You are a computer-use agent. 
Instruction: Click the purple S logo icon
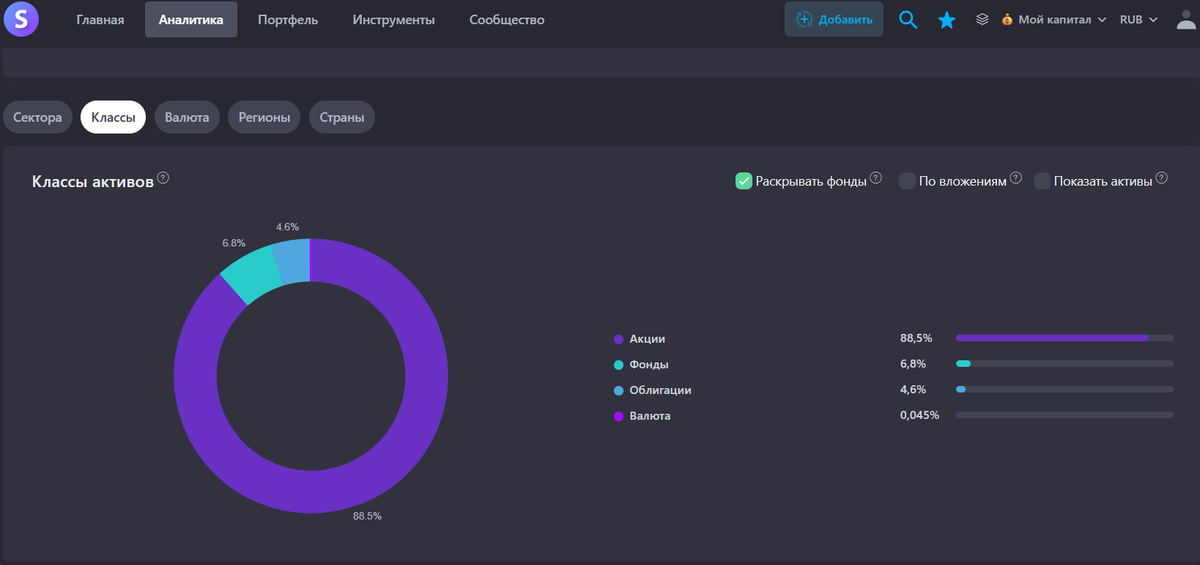pyautogui.click(x=21, y=19)
